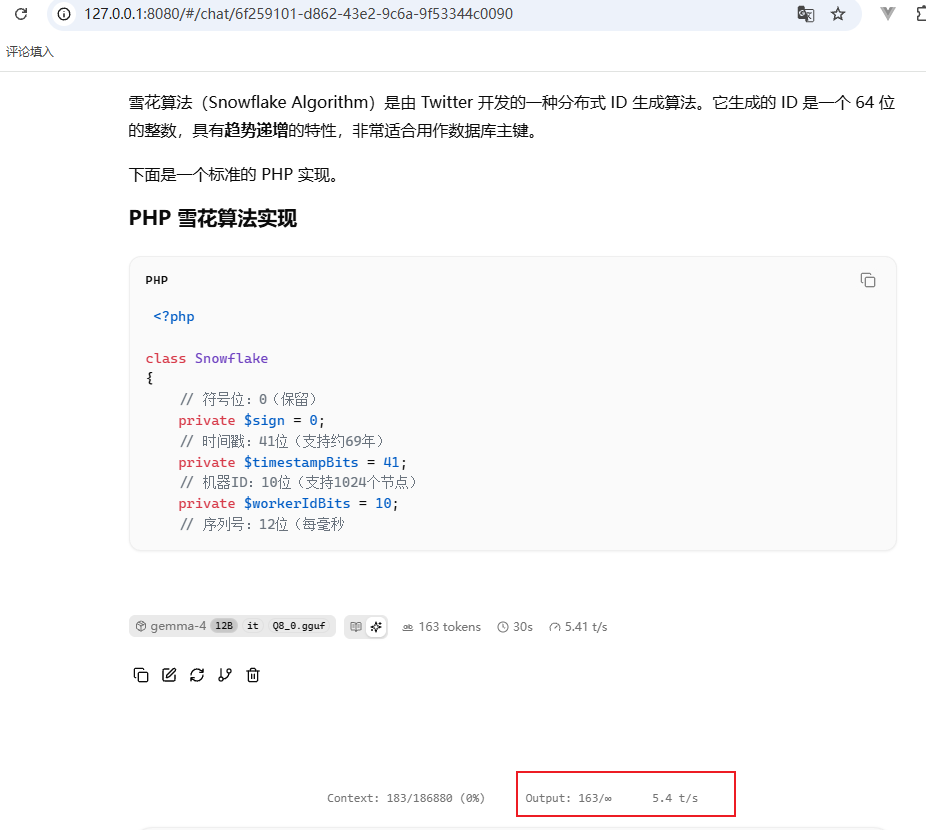Click the bold 趋势递增 text
926x830 pixels.
256,131
